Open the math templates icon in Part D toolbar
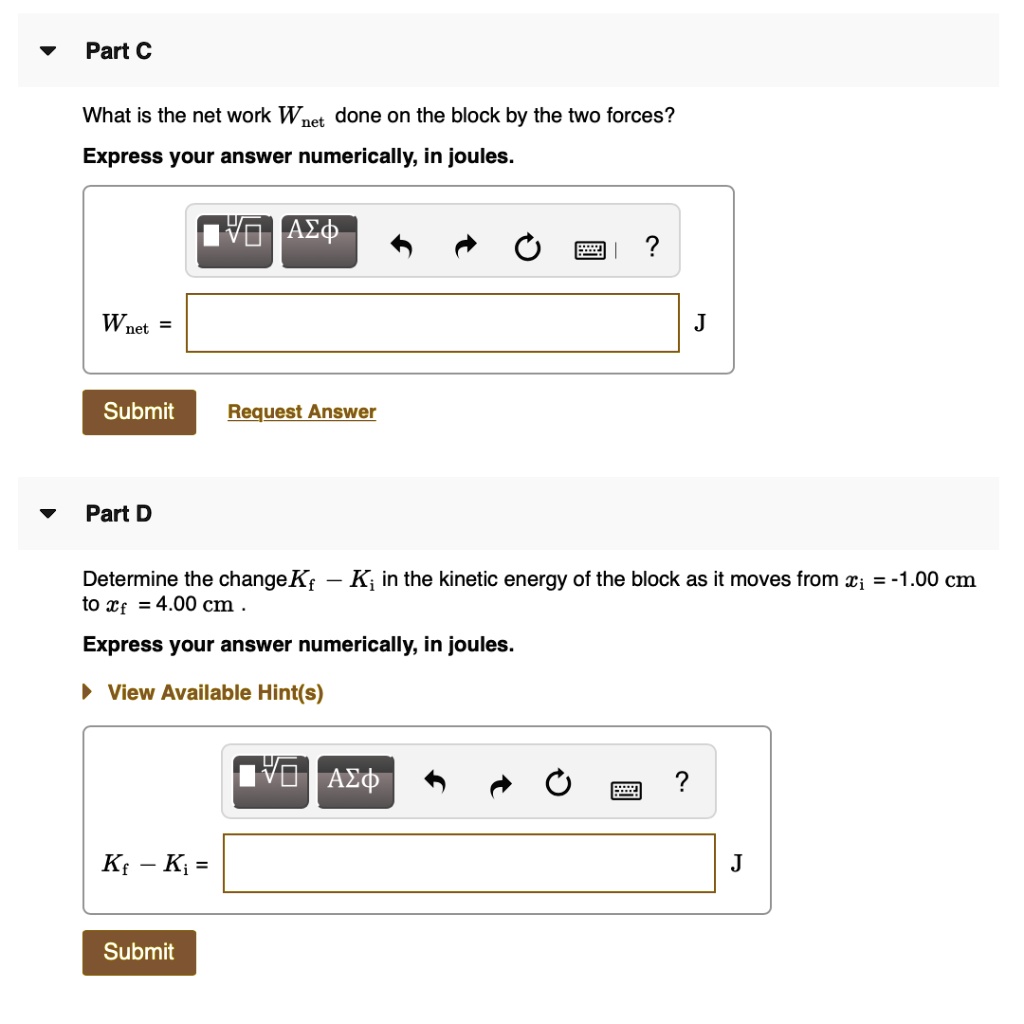Viewport: 1024px width, 1024px height. pos(268,780)
